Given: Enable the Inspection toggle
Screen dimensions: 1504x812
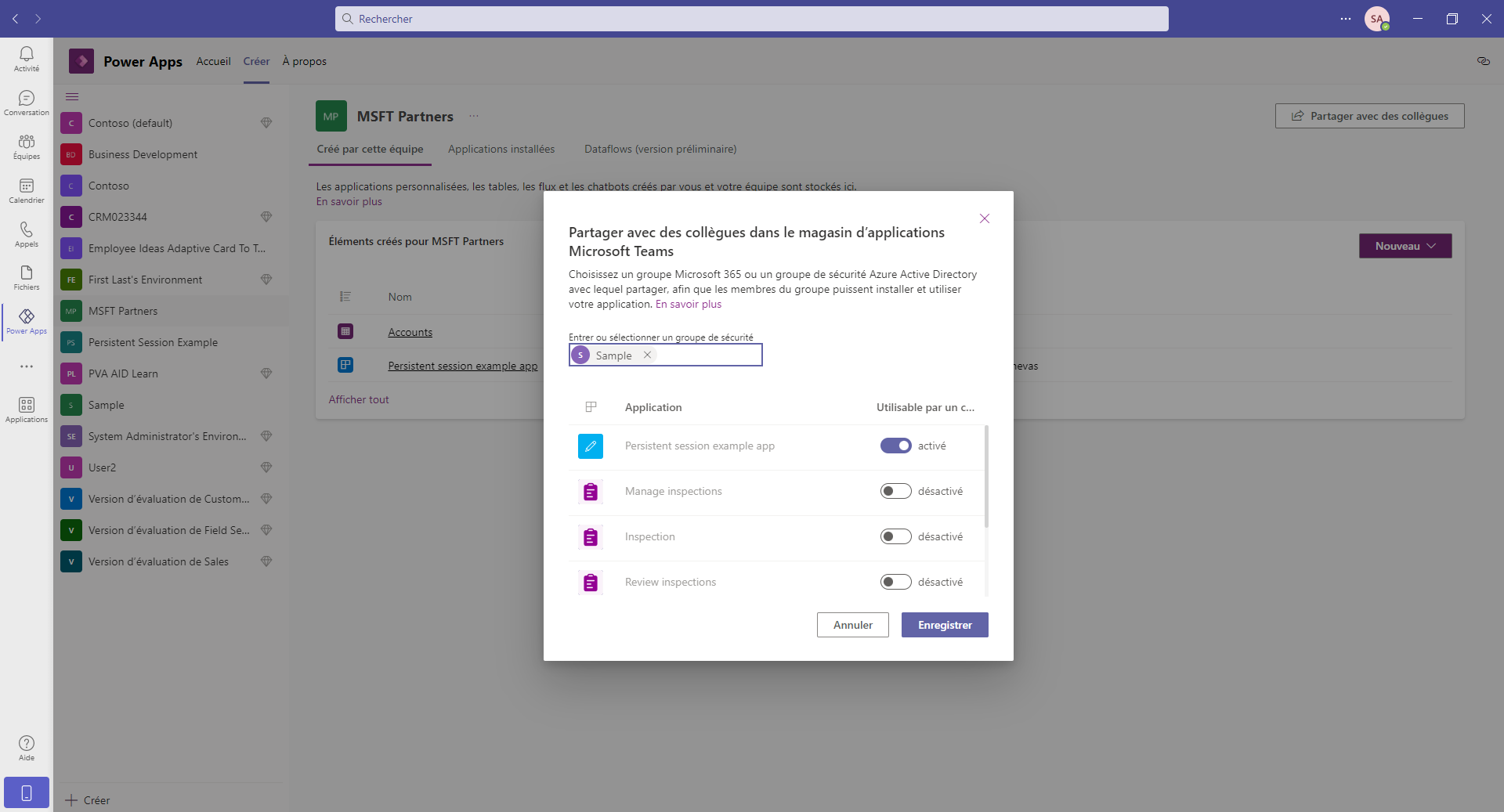Looking at the screenshot, I should coord(896,536).
